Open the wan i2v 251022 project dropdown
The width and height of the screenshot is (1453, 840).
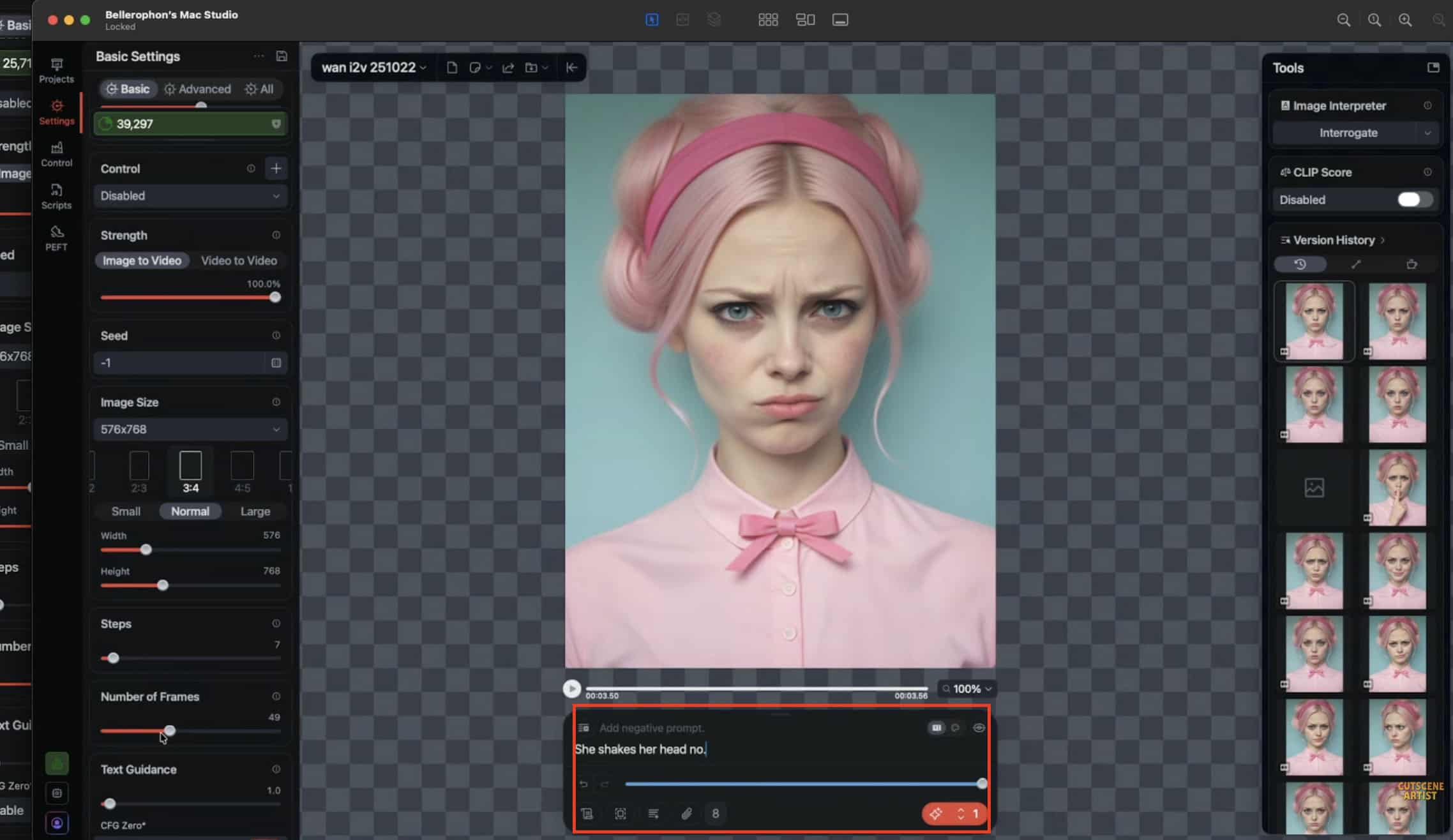(x=373, y=68)
